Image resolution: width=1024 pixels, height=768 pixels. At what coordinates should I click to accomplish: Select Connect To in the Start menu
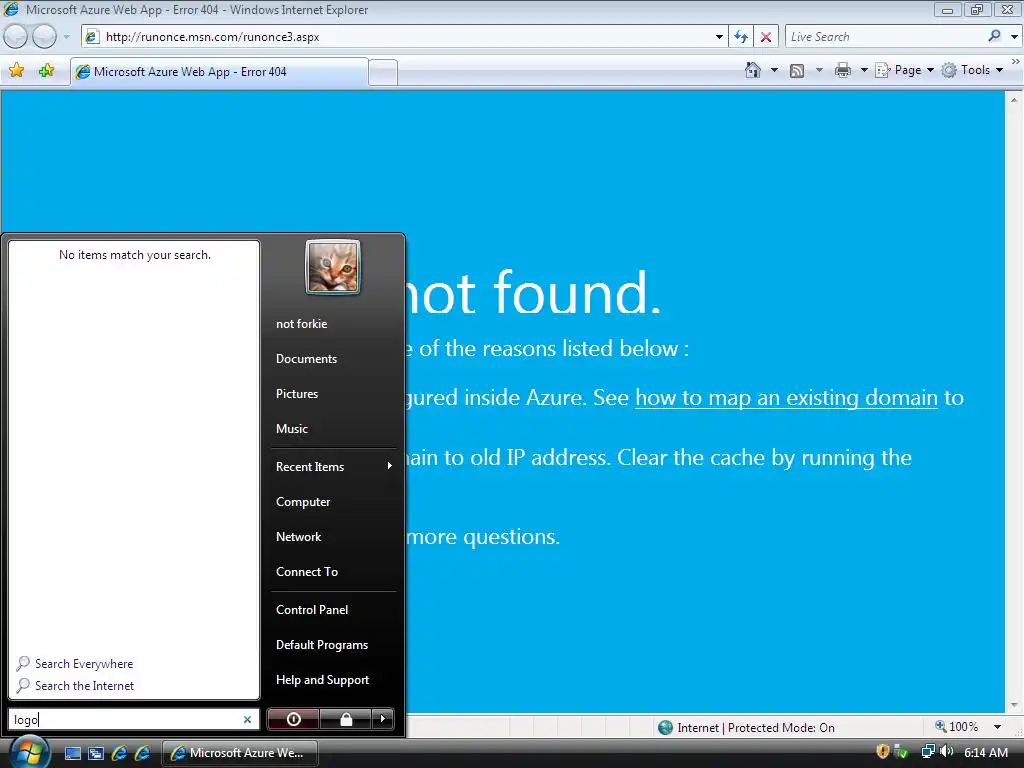pos(307,572)
